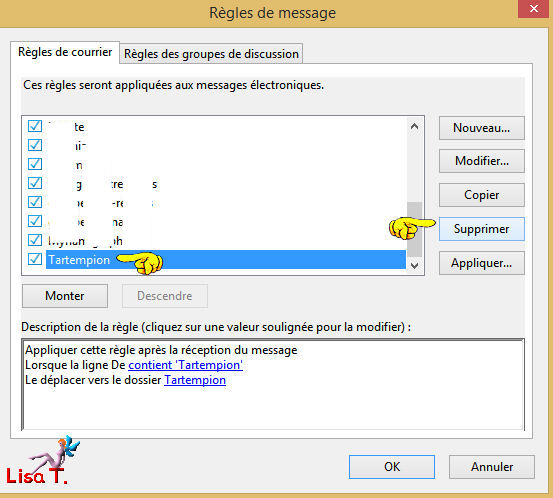Viewport: 553px width, 498px height.
Task: Click the scroll up arrow in rules list
Action: point(415,126)
